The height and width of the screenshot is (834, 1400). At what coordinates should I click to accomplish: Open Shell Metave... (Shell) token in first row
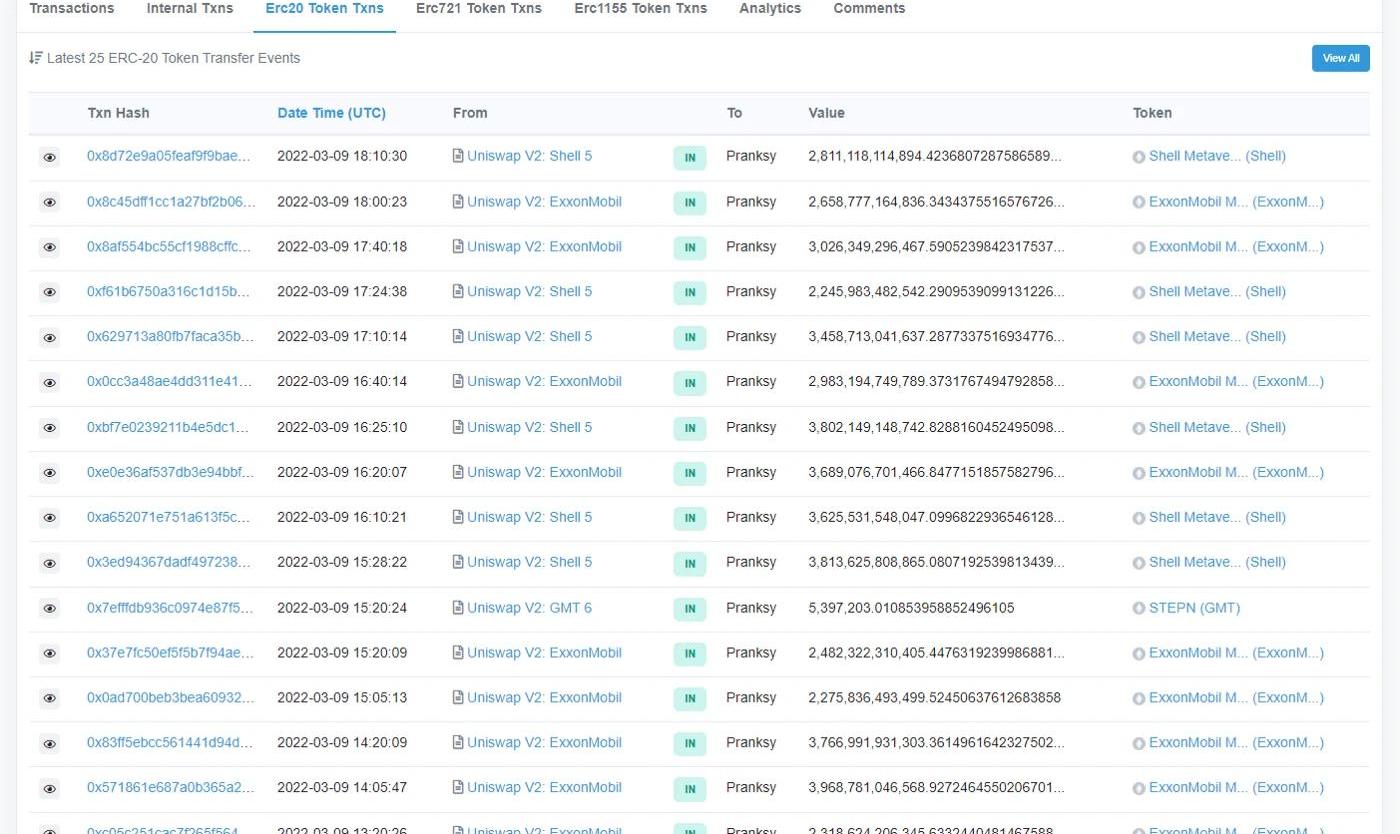coord(1216,156)
